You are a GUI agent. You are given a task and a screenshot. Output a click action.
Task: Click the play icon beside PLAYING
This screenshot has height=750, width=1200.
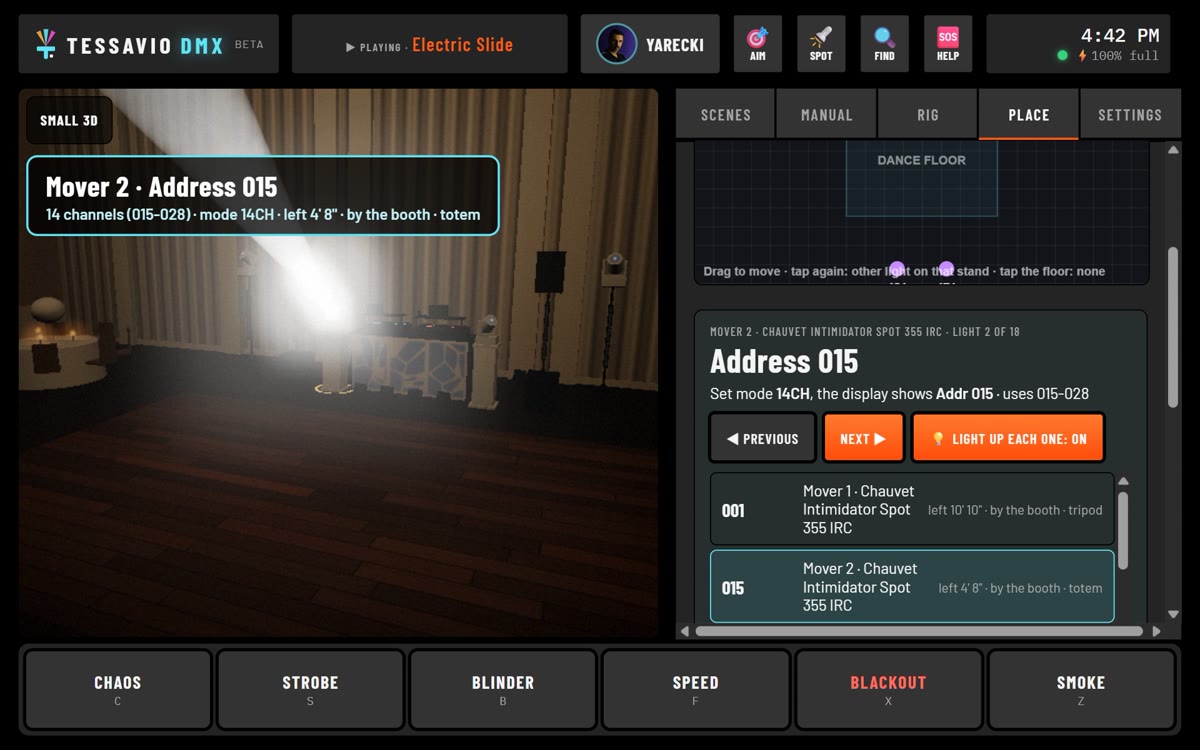click(350, 47)
